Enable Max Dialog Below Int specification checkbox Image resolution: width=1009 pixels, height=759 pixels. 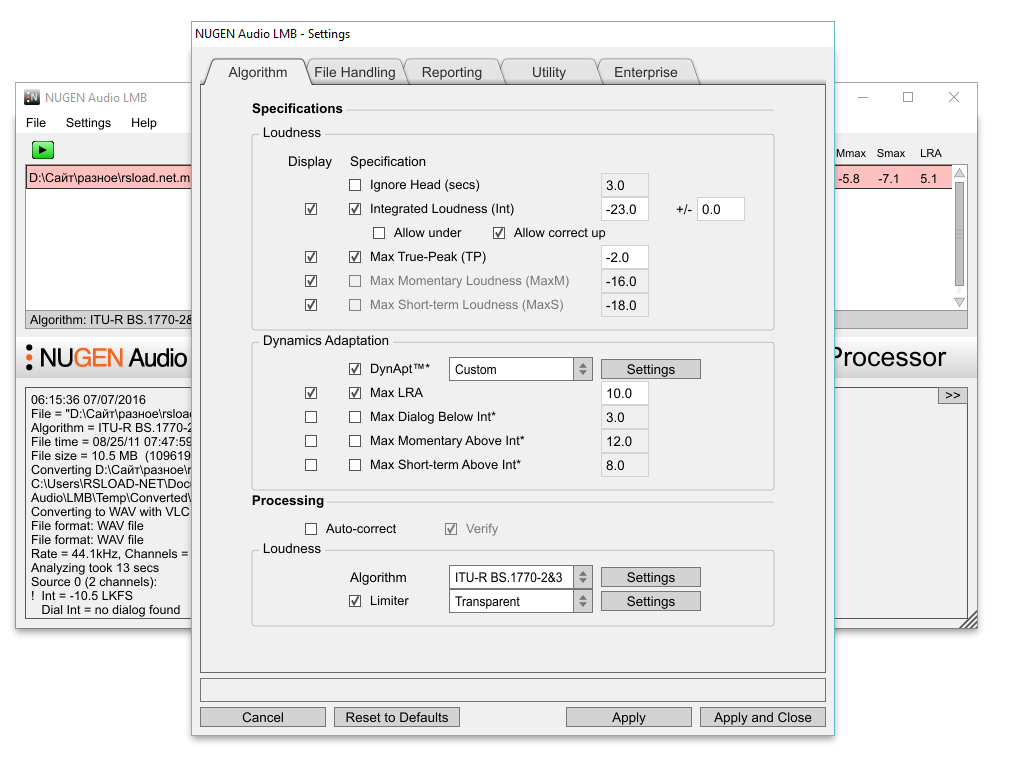coord(355,417)
